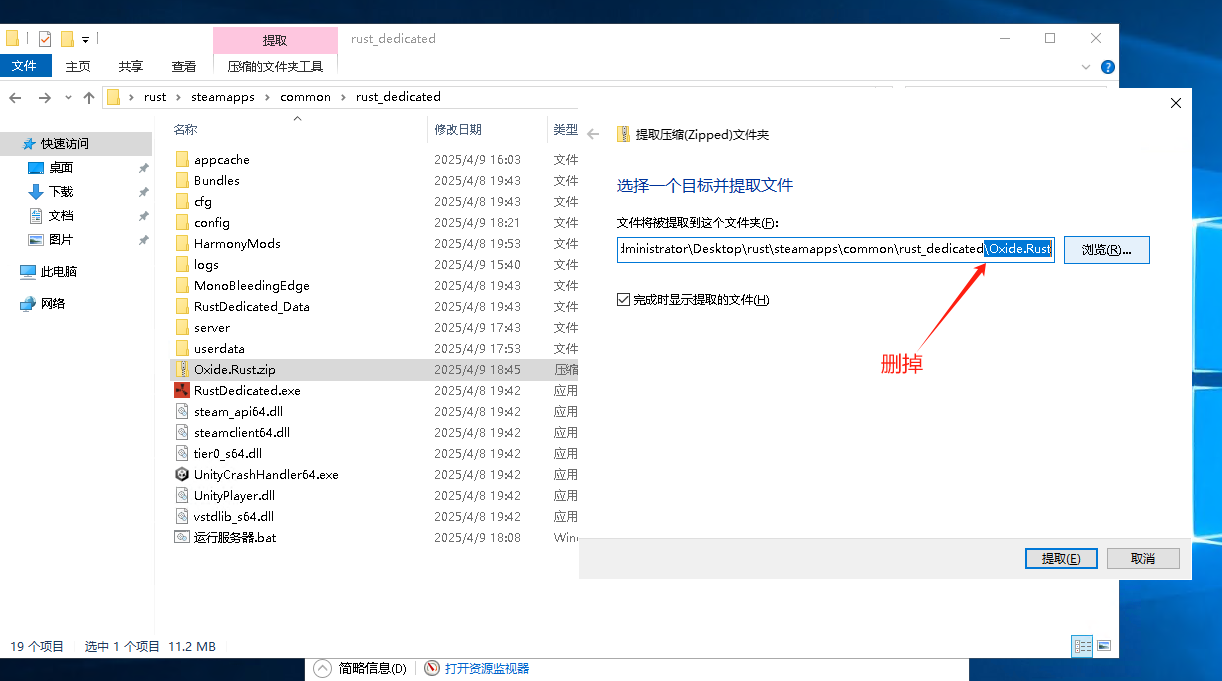Select the config folder icon

(182, 222)
